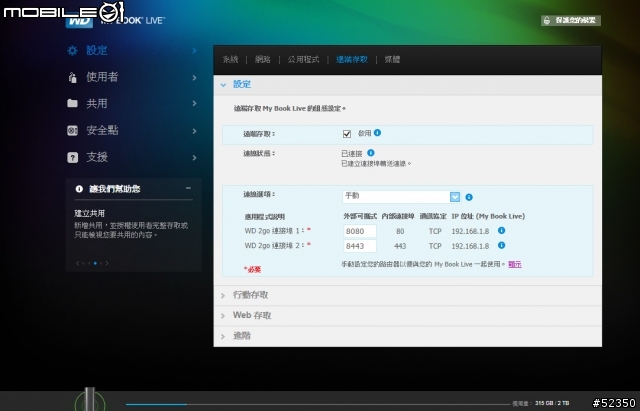Click info icon next to 已連接 status
The width and height of the screenshot is (640, 411).
pyautogui.click(x=371, y=153)
